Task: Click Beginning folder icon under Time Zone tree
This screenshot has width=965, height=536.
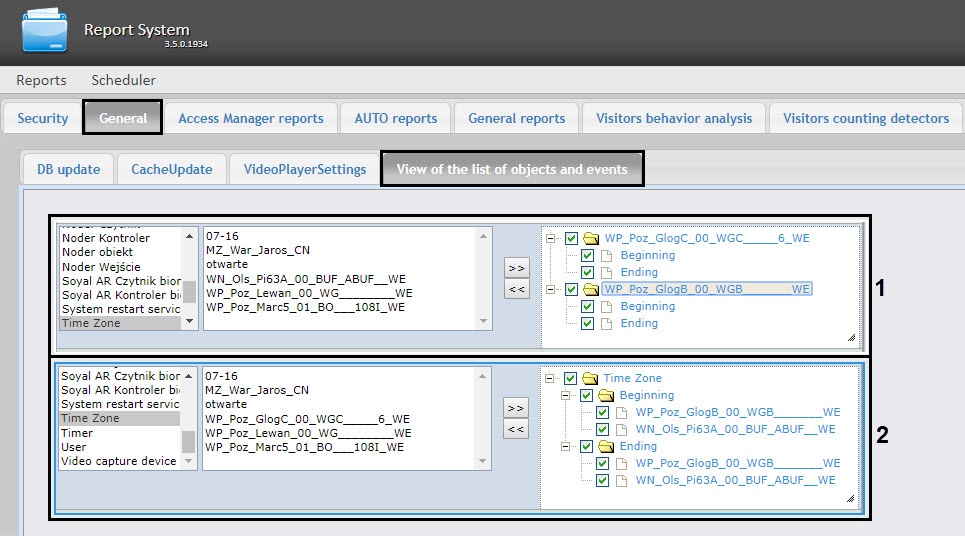Action: pyautogui.click(x=607, y=395)
